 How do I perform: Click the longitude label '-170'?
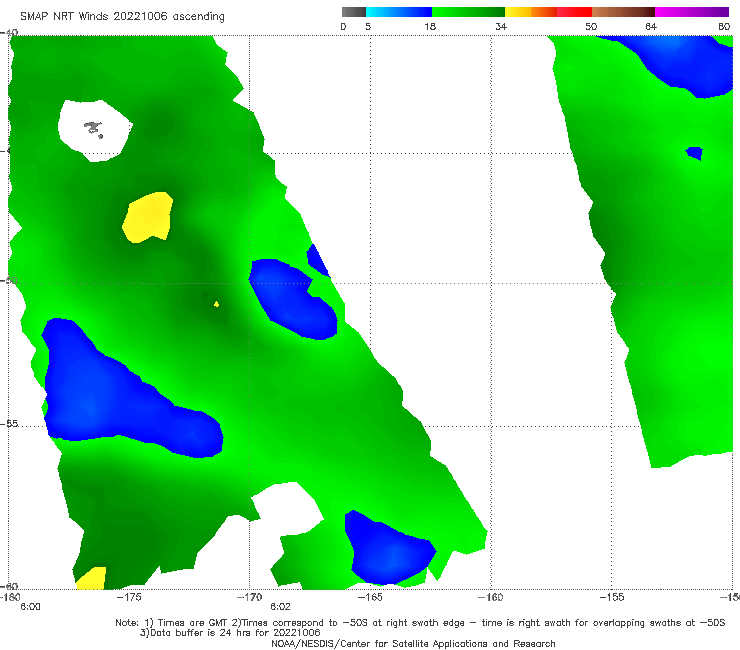click(x=250, y=597)
